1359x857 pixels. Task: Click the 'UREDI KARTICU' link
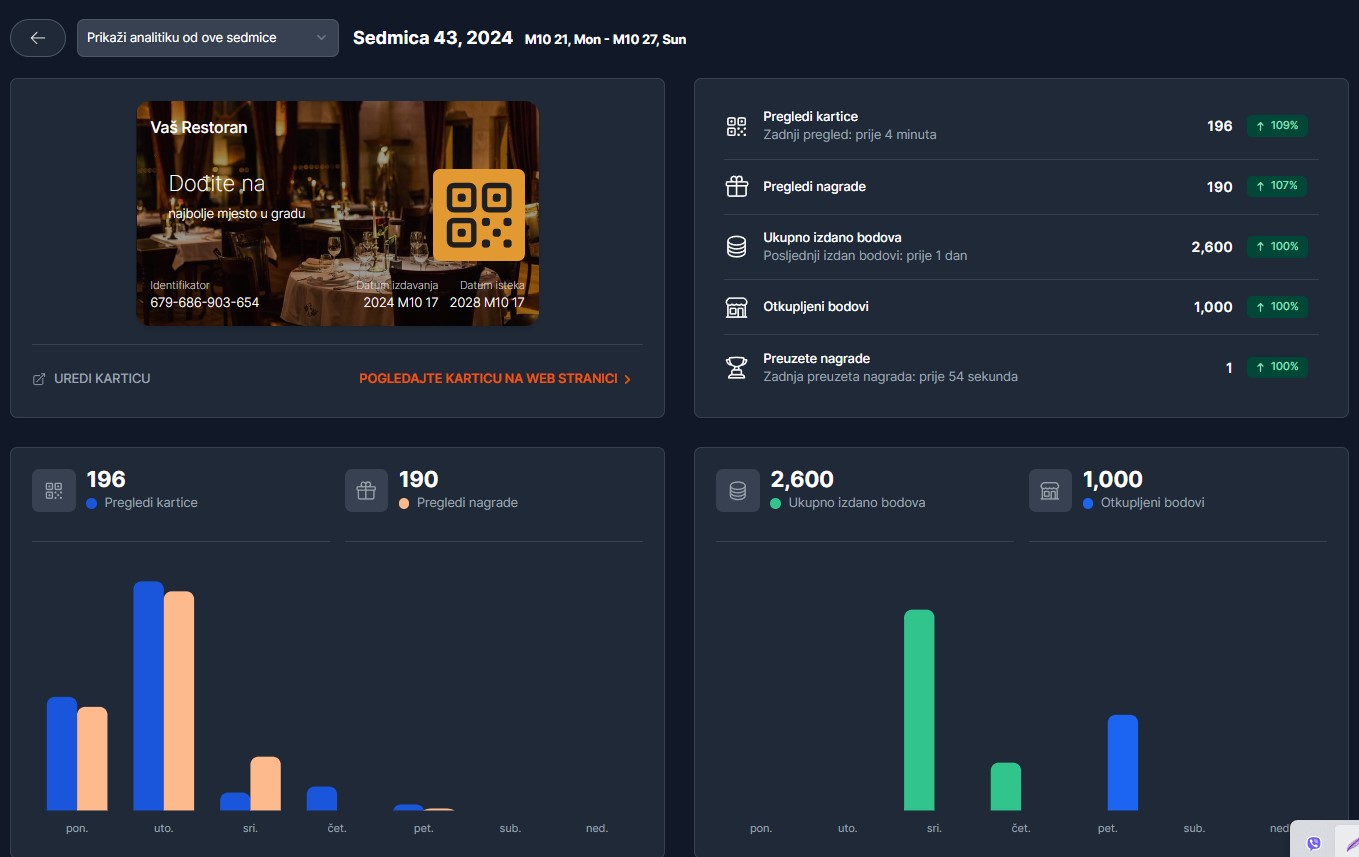(92, 379)
